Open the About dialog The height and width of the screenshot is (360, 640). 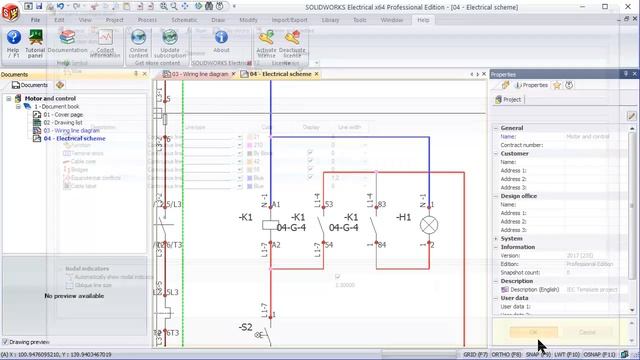click(x=221, y=42)
